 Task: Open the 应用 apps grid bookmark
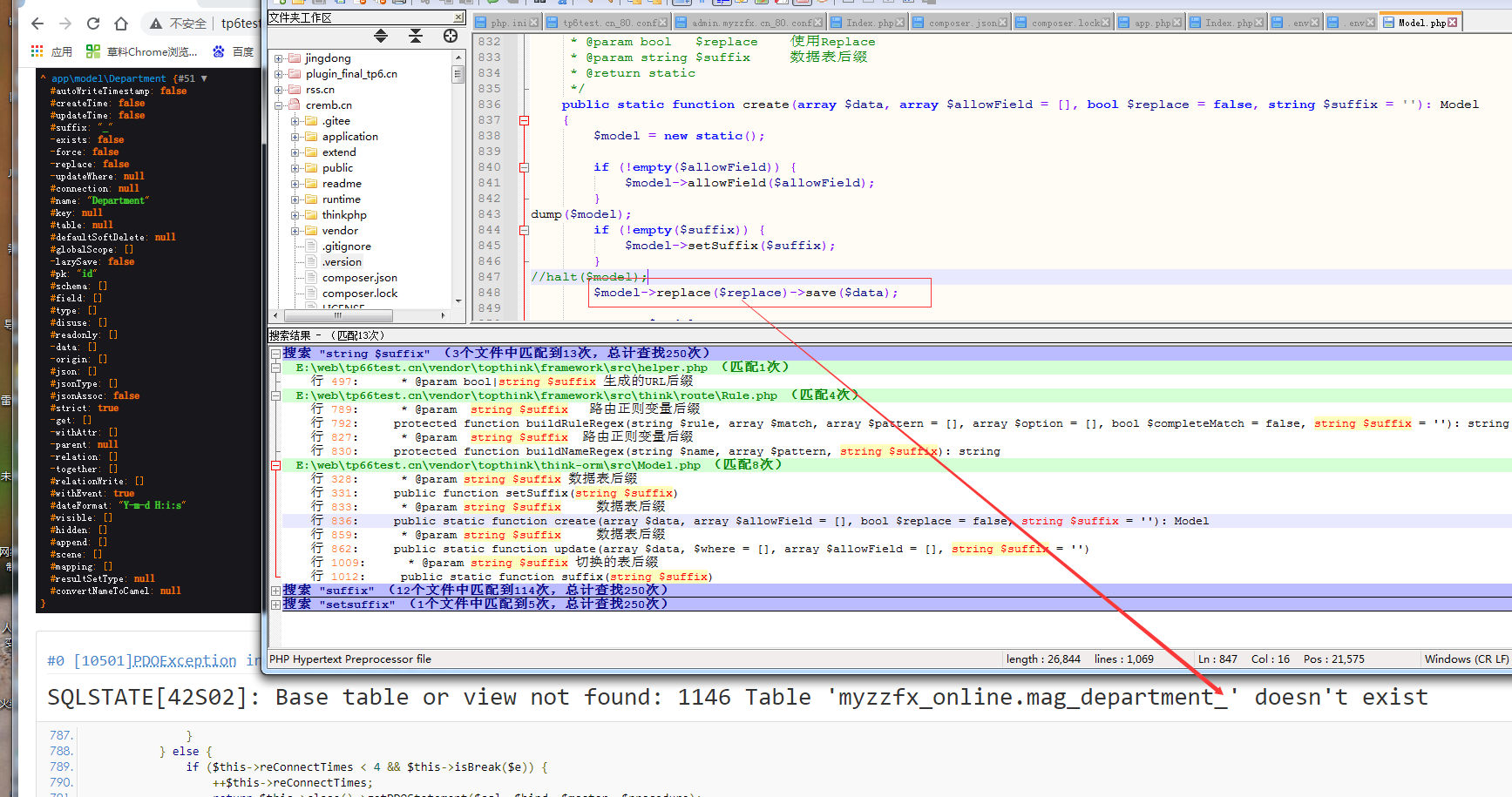point(51,52)
